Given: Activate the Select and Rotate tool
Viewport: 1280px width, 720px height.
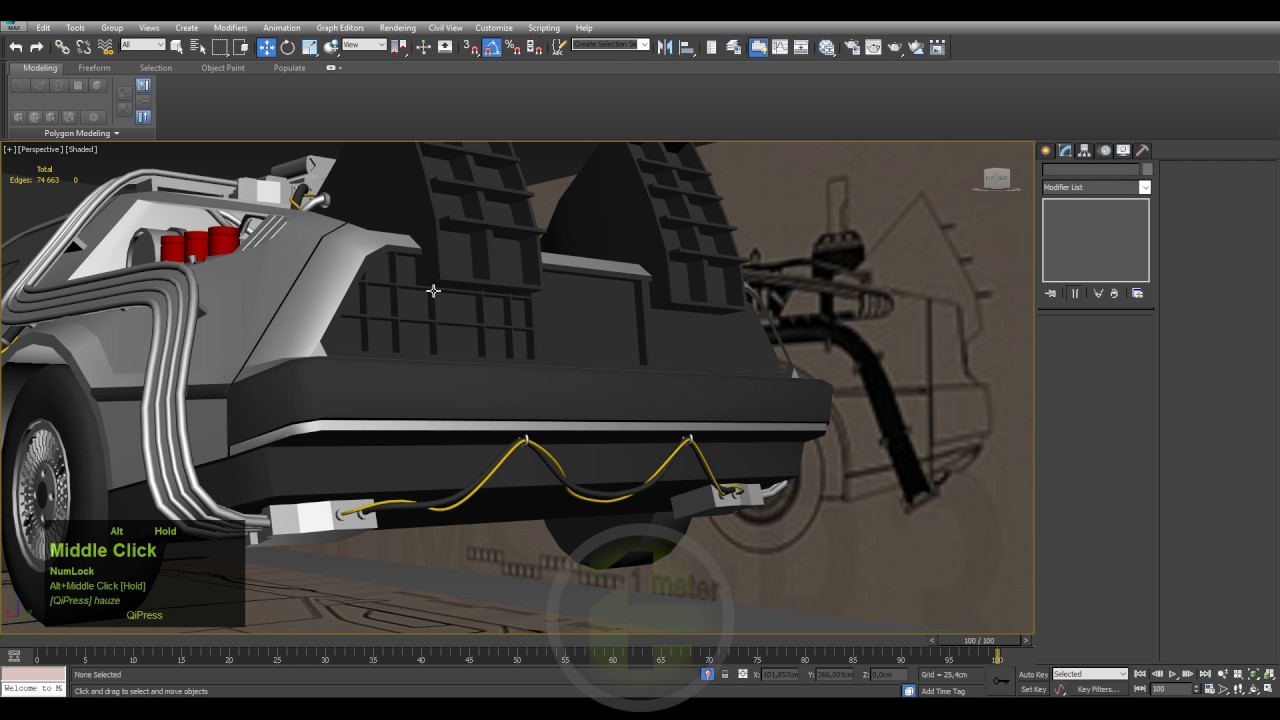Looking at the screenshot, I should pos(288,47).
